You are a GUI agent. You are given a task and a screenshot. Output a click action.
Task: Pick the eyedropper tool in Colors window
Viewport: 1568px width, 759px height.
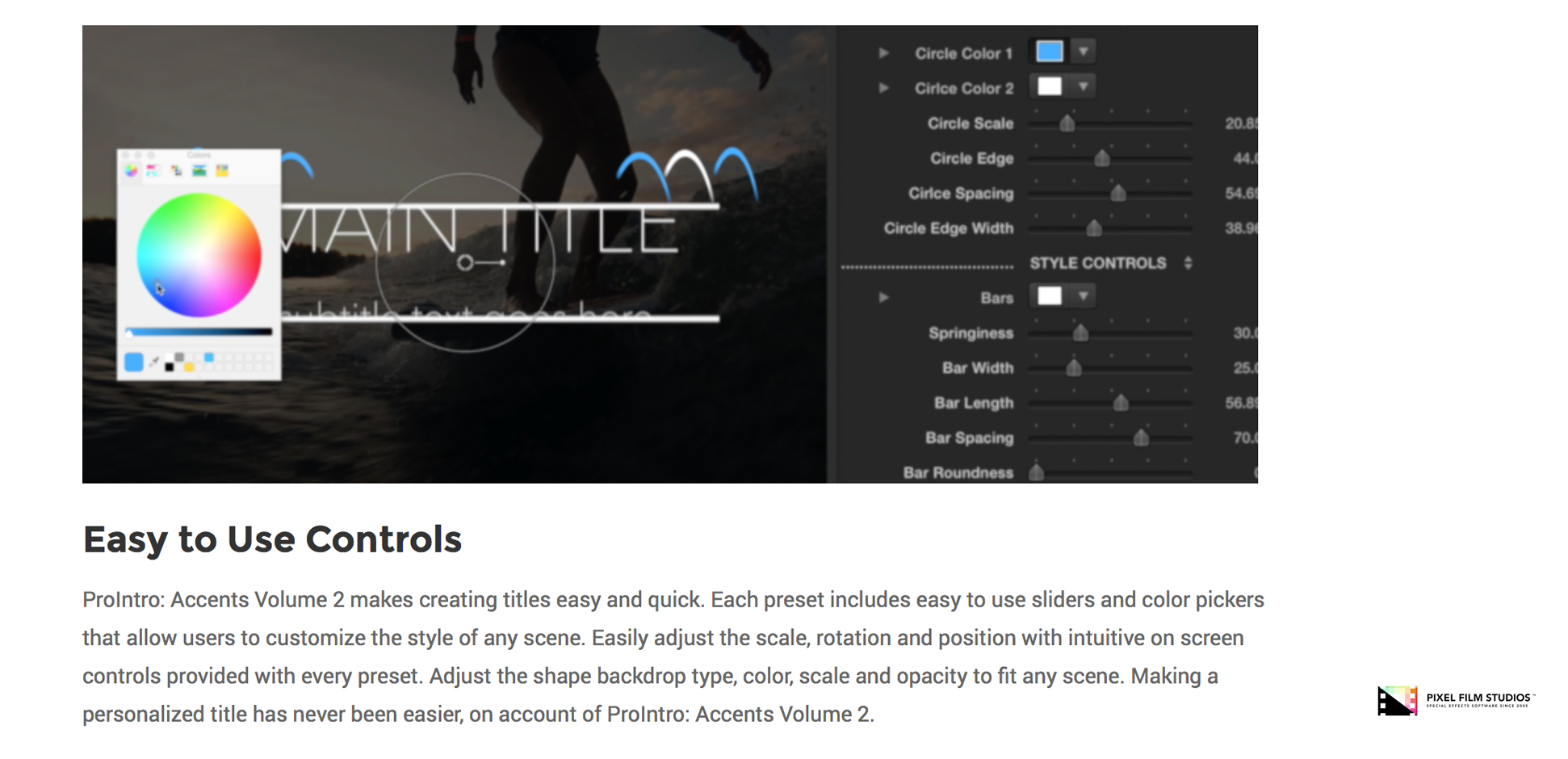pyautogui.click(x=153, y=363)
